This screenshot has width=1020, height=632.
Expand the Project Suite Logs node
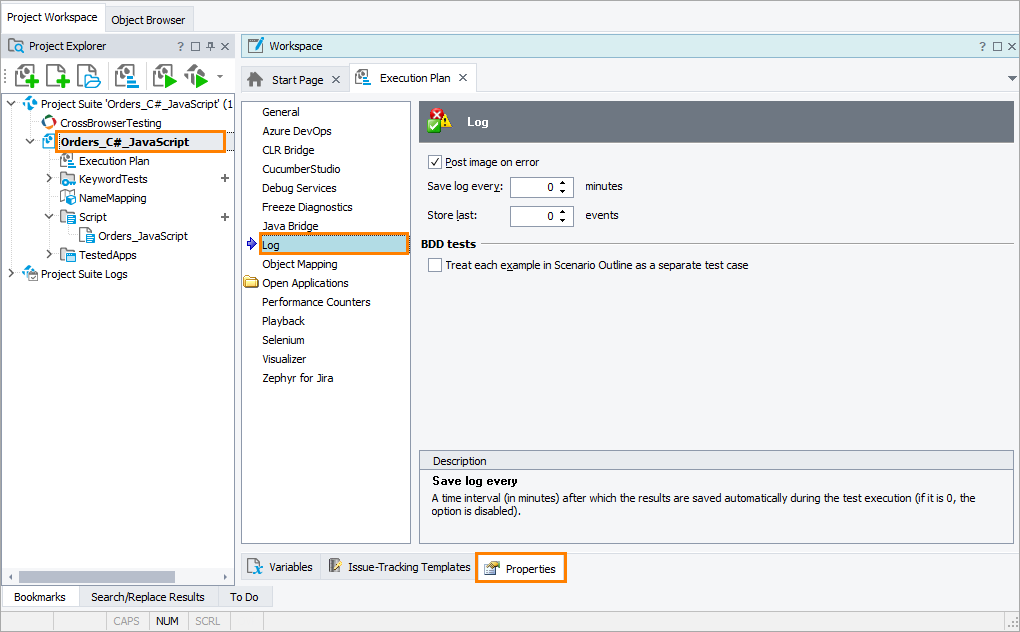click(11, 274)
